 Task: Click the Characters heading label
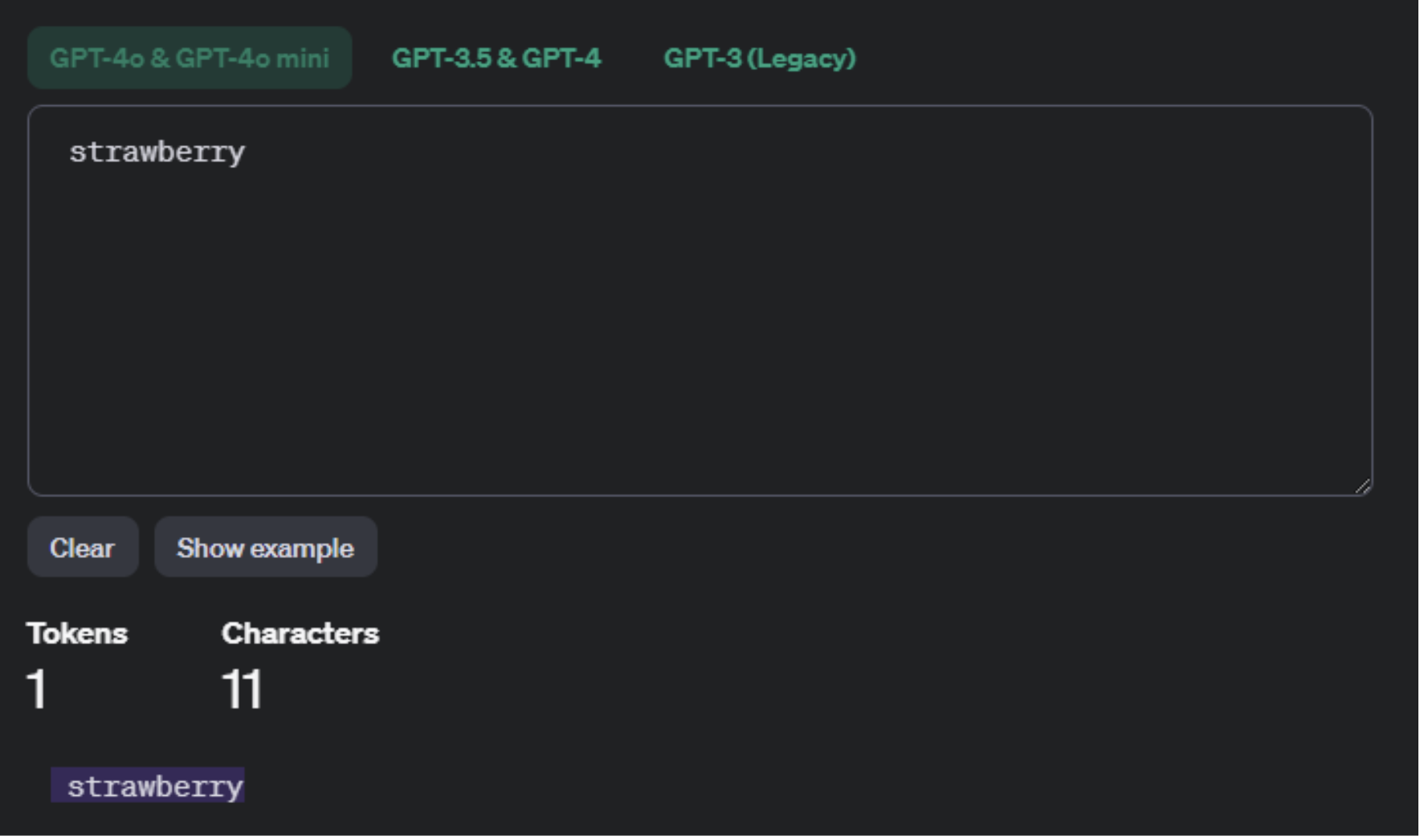click(x=300, y=634)
